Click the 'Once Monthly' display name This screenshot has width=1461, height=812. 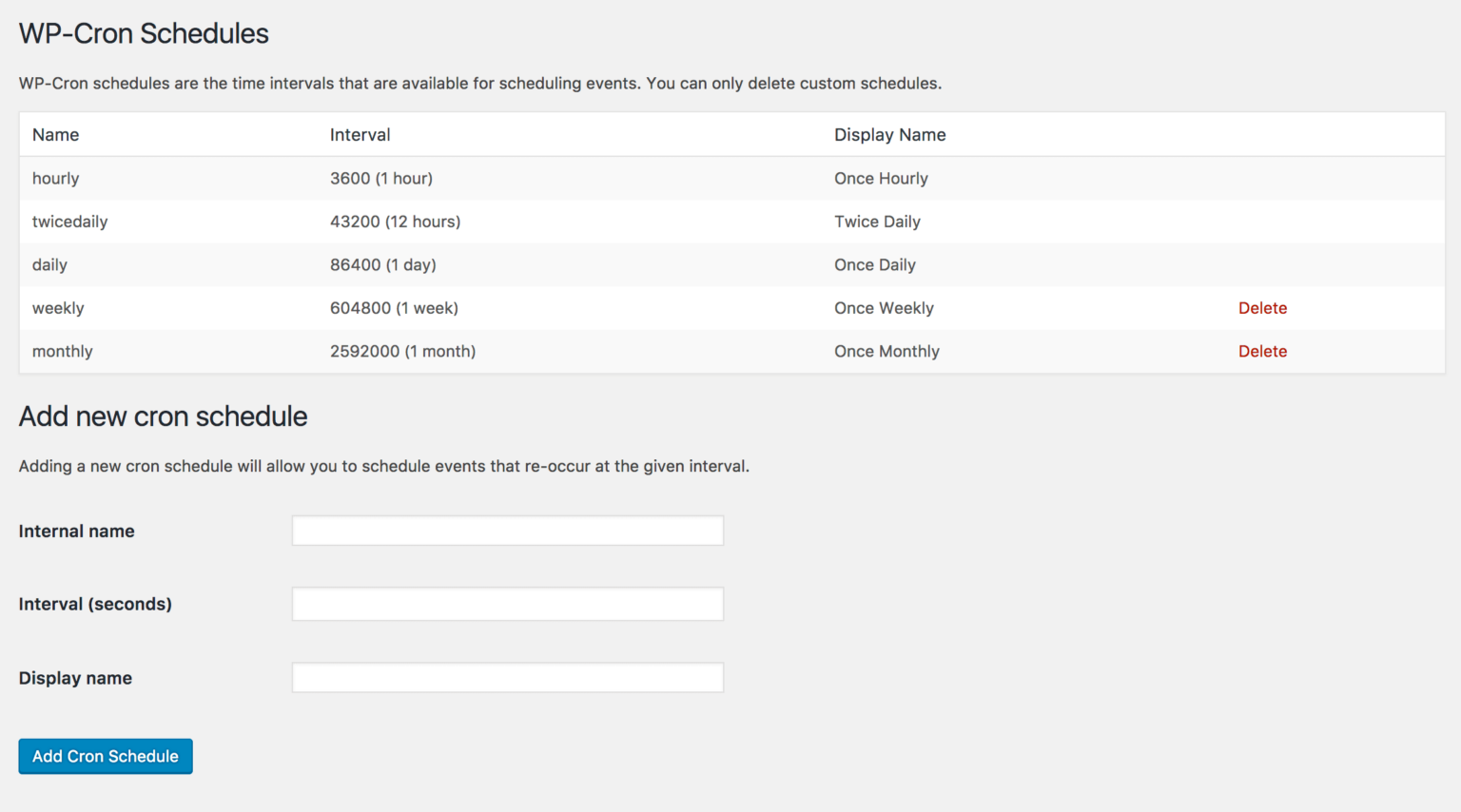pyautogui.click(x=886, y=352)
